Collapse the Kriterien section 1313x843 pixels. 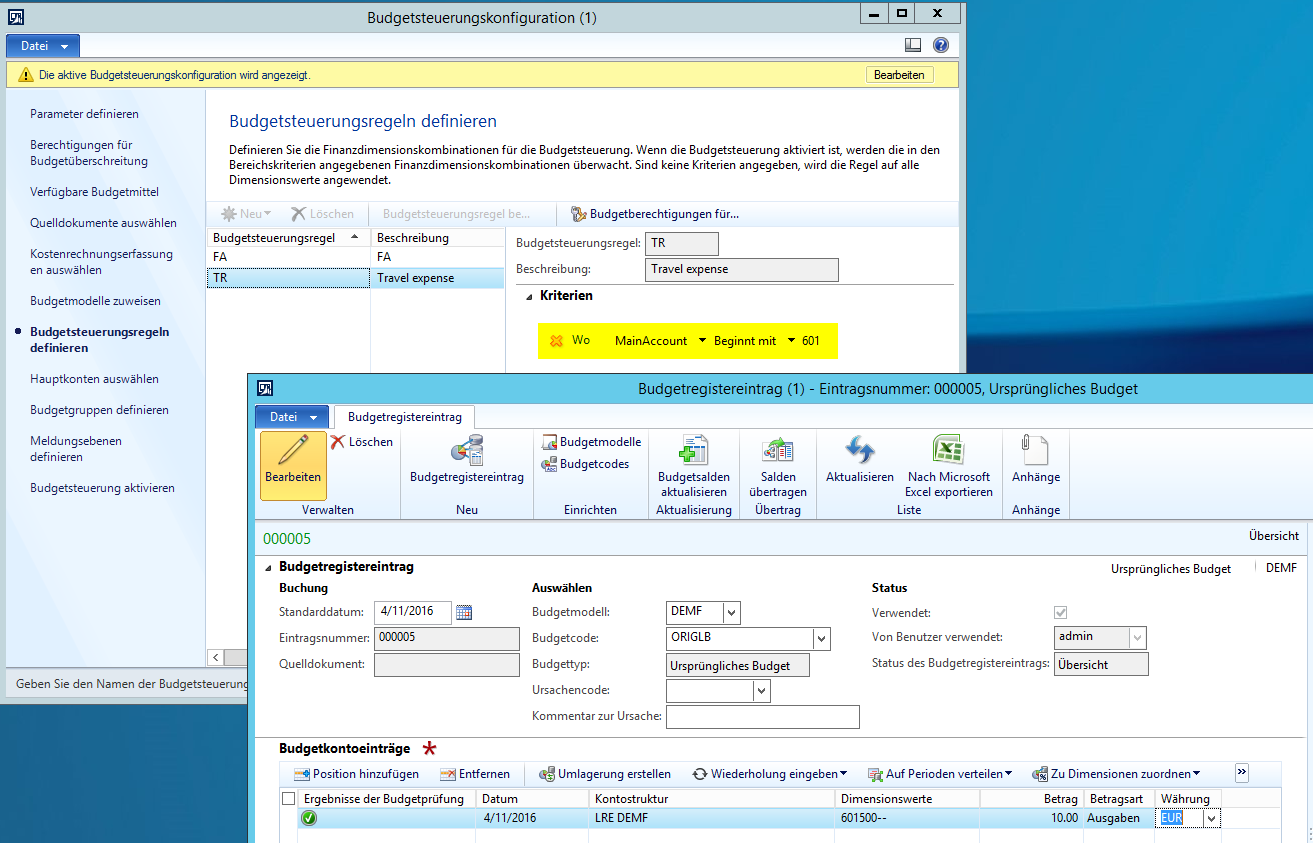click(x=527, y=296)
